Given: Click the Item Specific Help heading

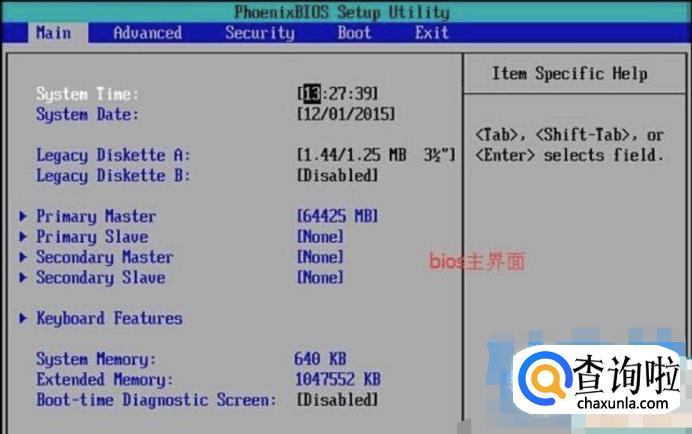Looking at the screenshot, I should [x=570, y=73].
